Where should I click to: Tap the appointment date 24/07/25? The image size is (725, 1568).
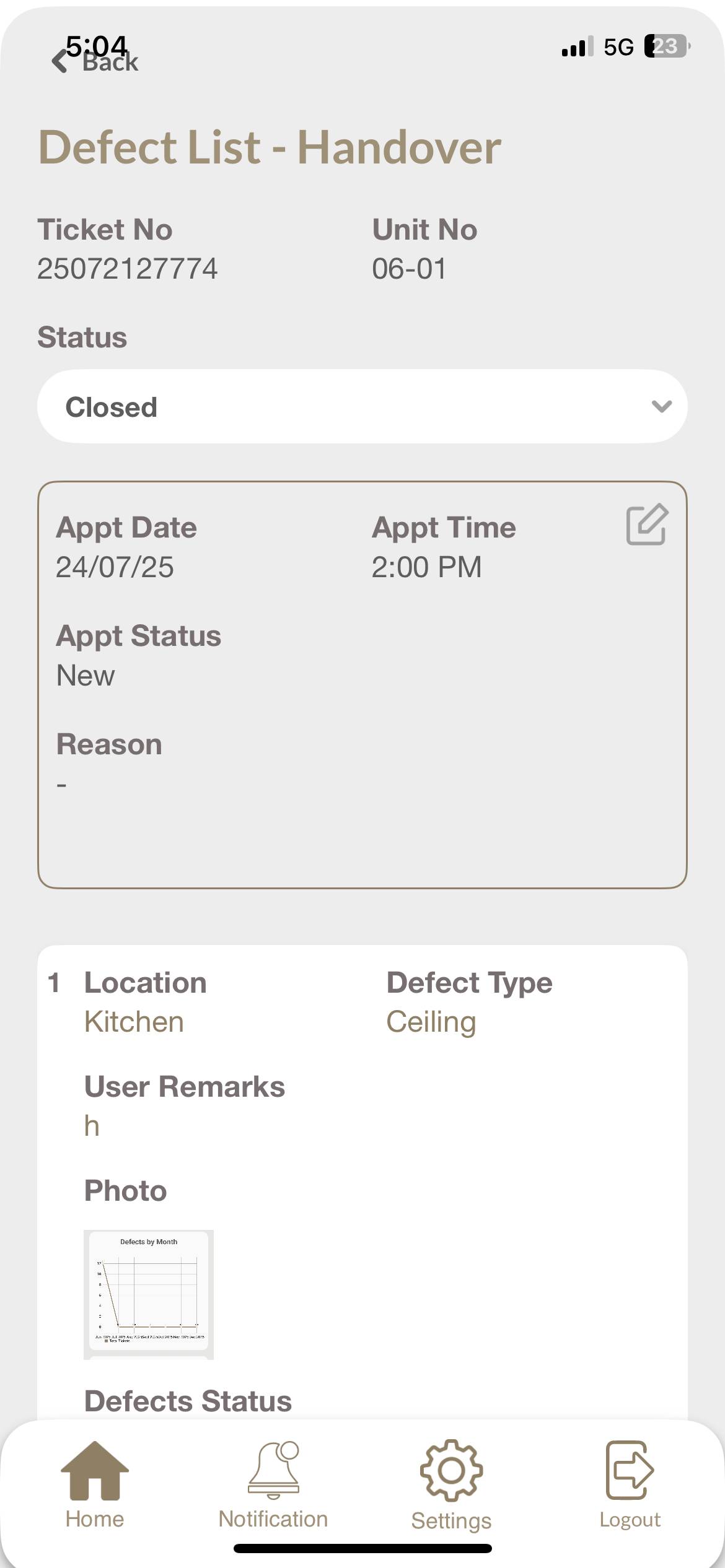(115, 567)
